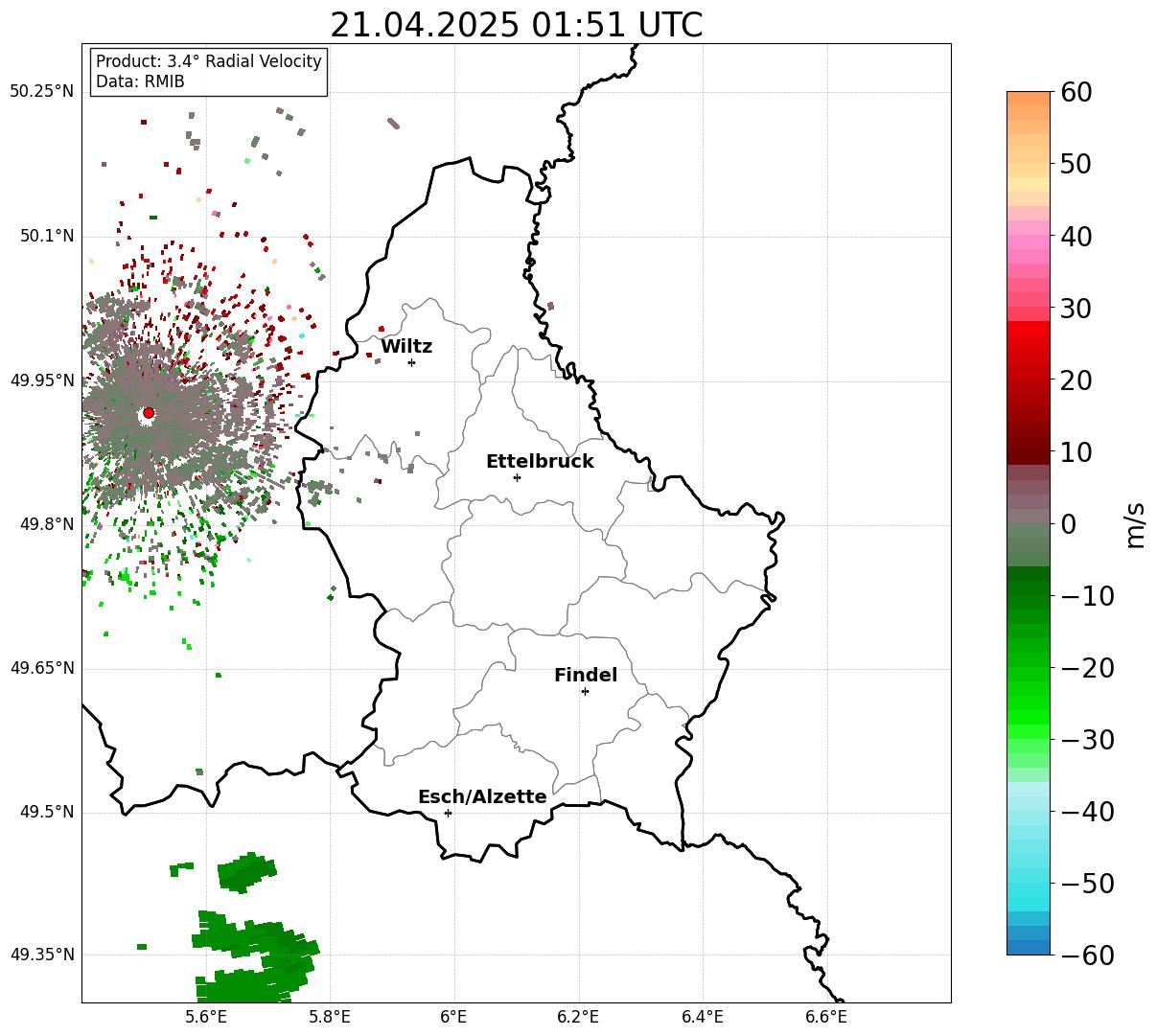Image resolution: width=1157 pixels, height=1036 pixels.
Task: Click the 6°E longitude label
Action: click(x=454, y=1017)
